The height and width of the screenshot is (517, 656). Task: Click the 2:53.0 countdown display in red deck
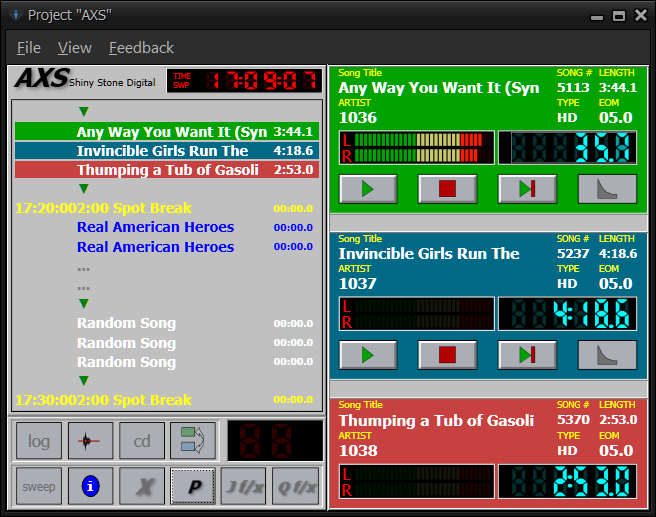click(x=568, y=481)
